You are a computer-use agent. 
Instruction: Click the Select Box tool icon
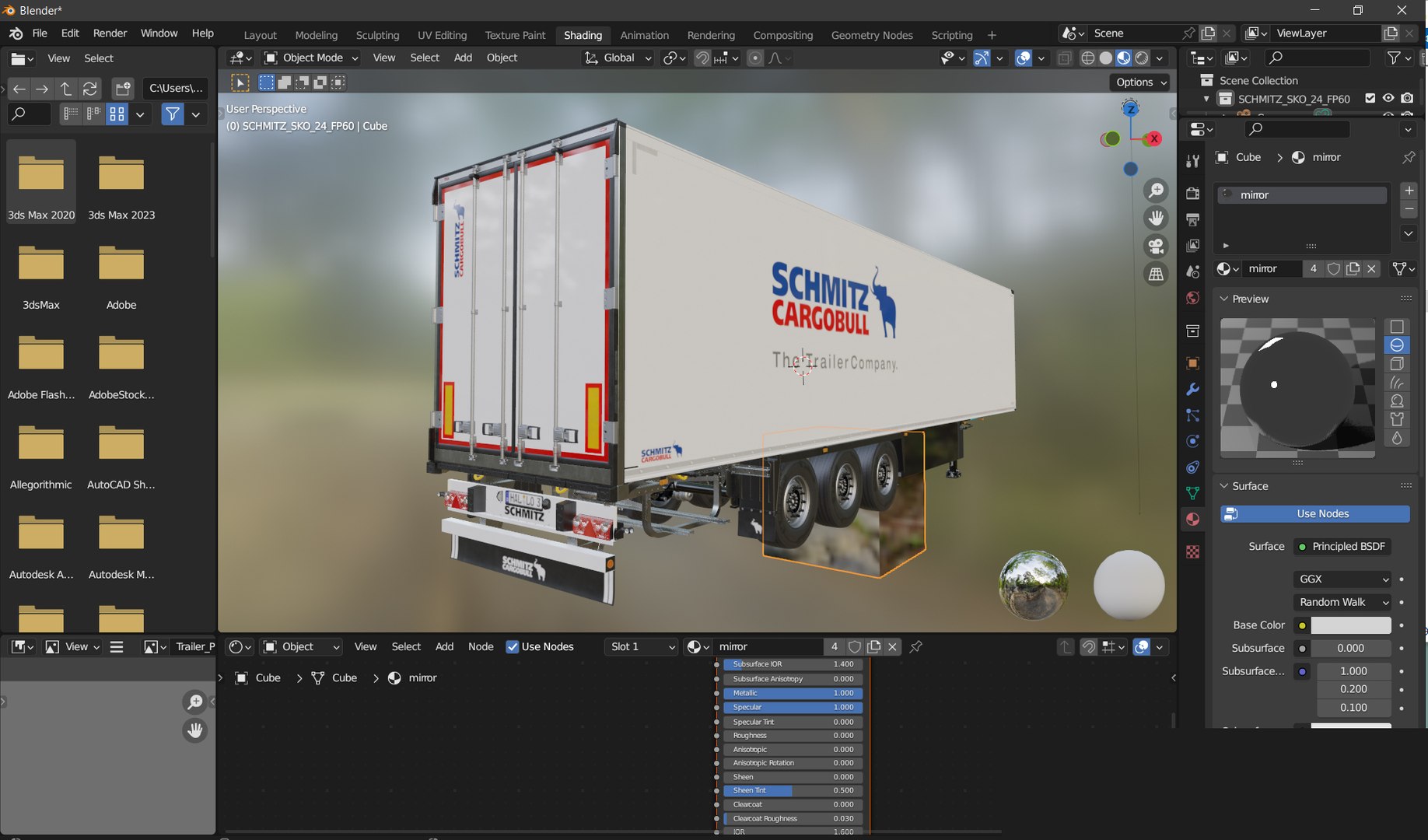point(240,82)
